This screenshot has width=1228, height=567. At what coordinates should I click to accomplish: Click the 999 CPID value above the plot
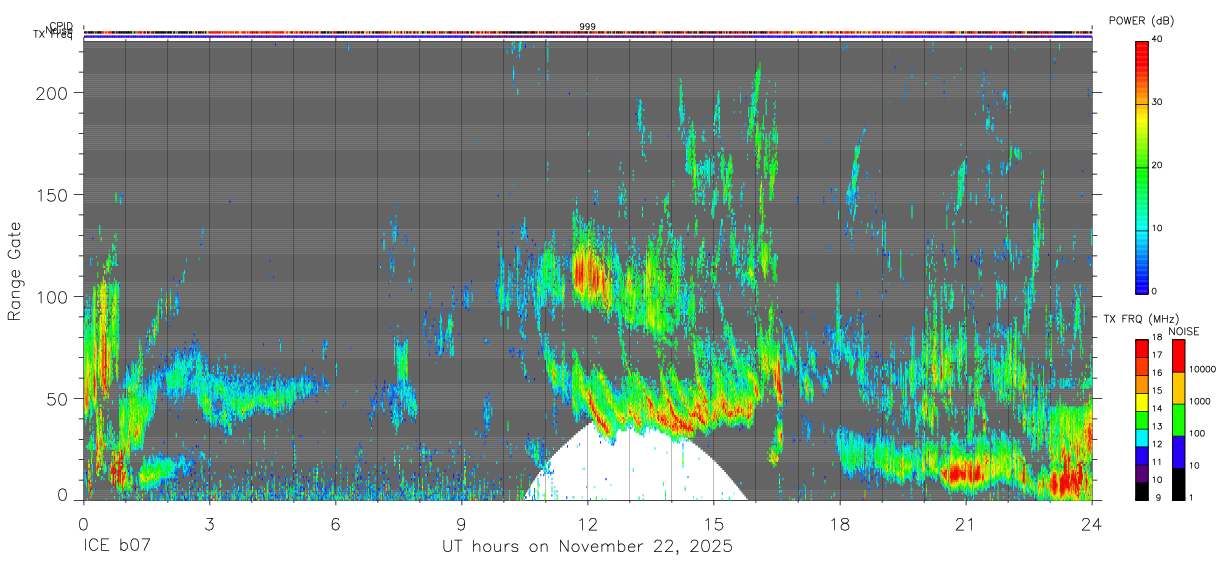point(587,26)
